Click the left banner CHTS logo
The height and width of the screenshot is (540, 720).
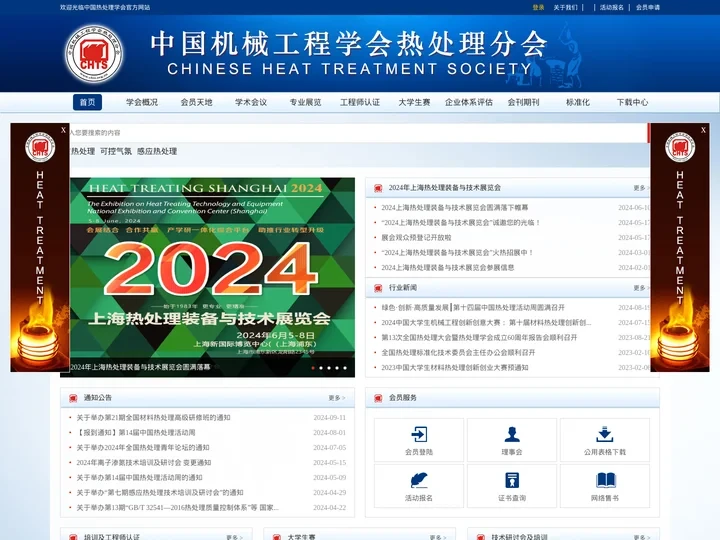(40, 147)
